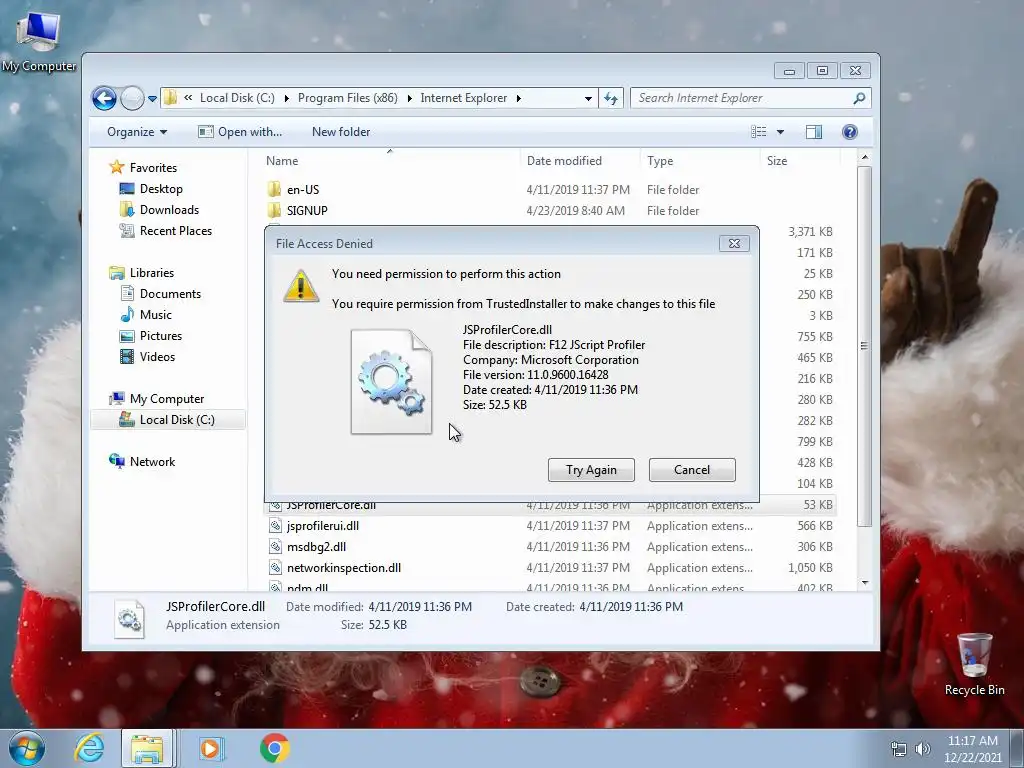Open the Music library

[155, 315]
